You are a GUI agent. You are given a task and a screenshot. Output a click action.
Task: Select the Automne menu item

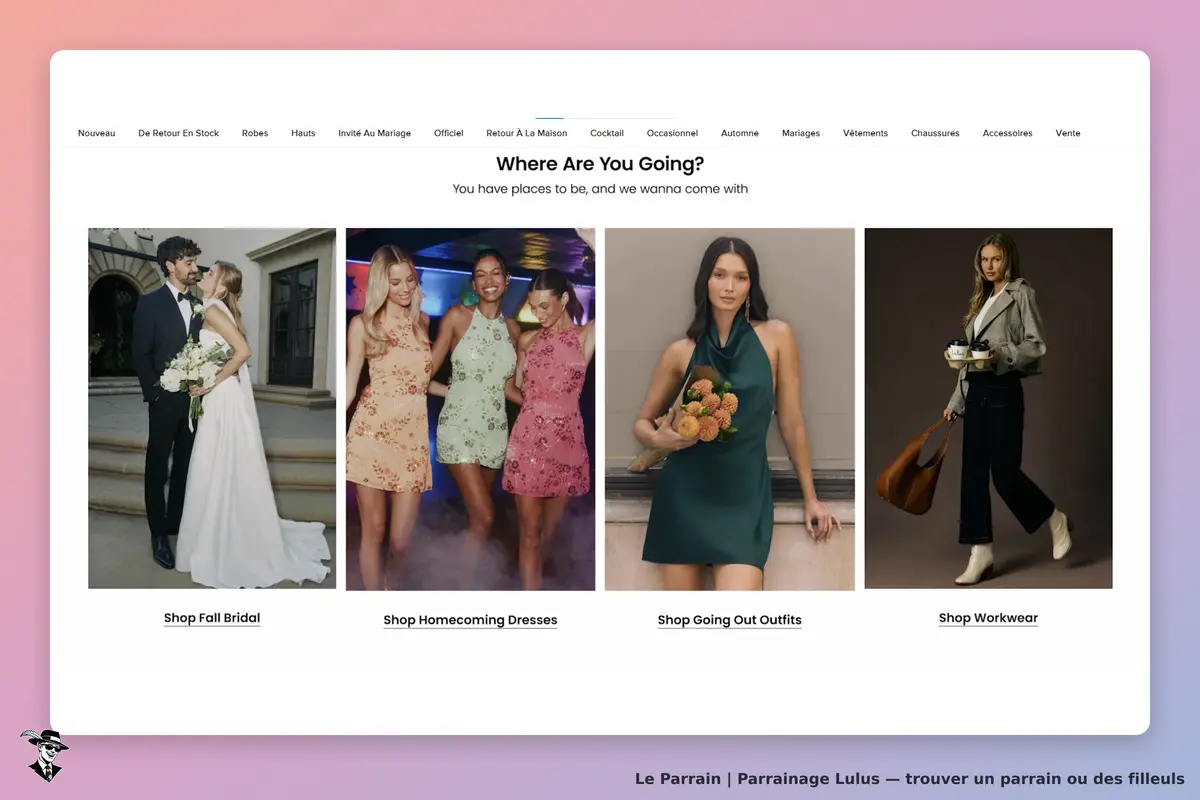[x=740, y=133]
